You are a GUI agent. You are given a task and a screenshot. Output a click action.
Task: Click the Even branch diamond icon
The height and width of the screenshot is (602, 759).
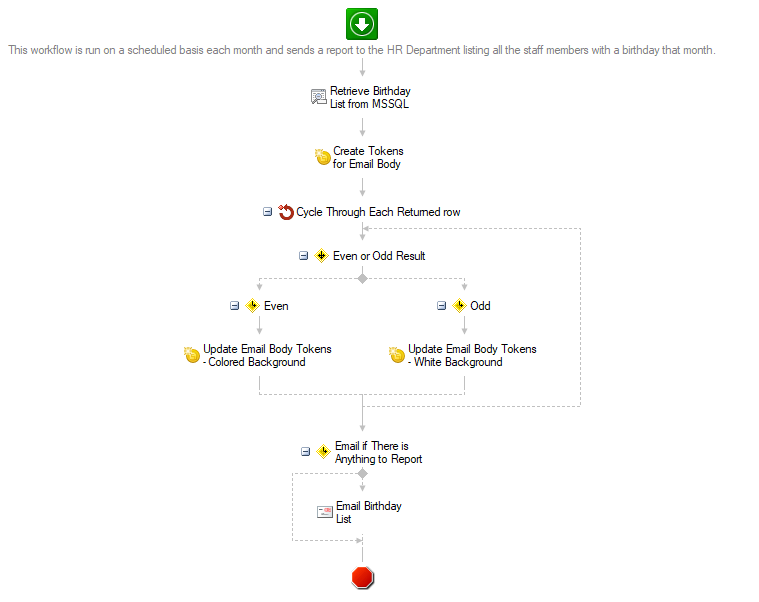click(253, 306)
